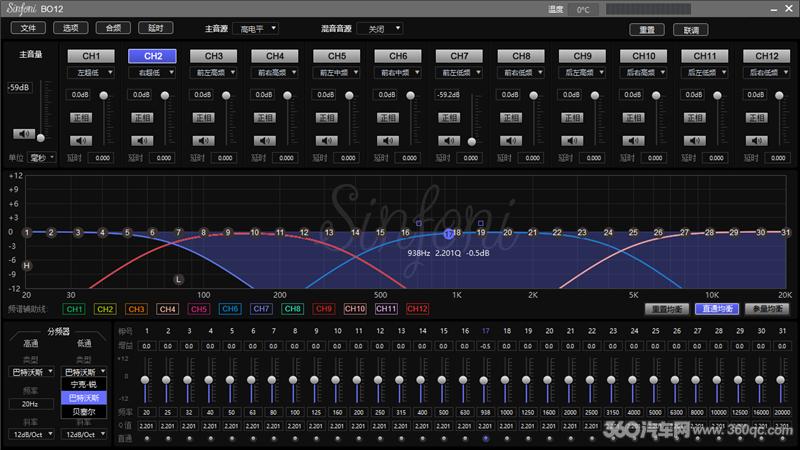This screenshot has width=800, height=450.
Task: Open the 合频 menu
Action: [113, 28]
